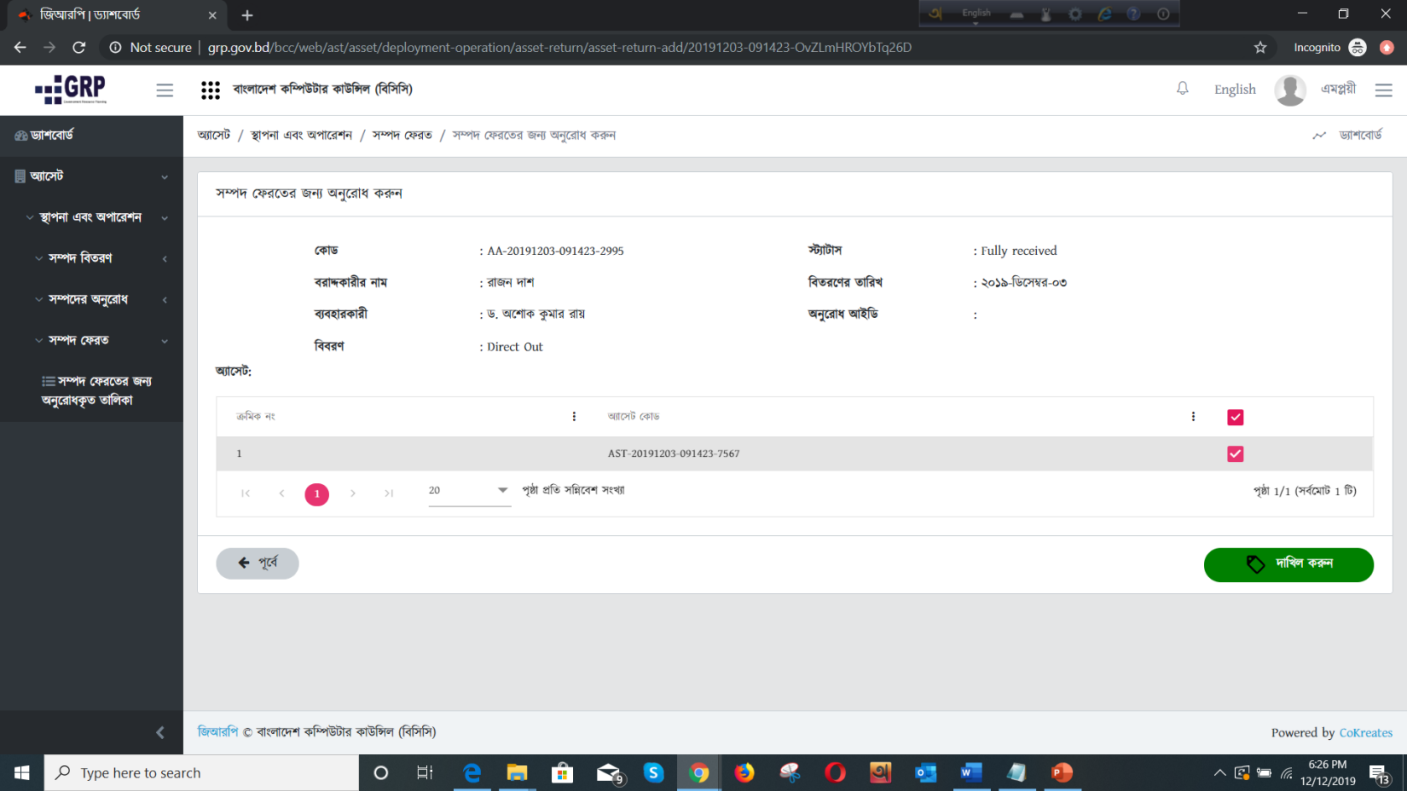The height and width of the screenshot is (791, 1407).
Task: Go to previous page of table
Action: click(282, 493)
